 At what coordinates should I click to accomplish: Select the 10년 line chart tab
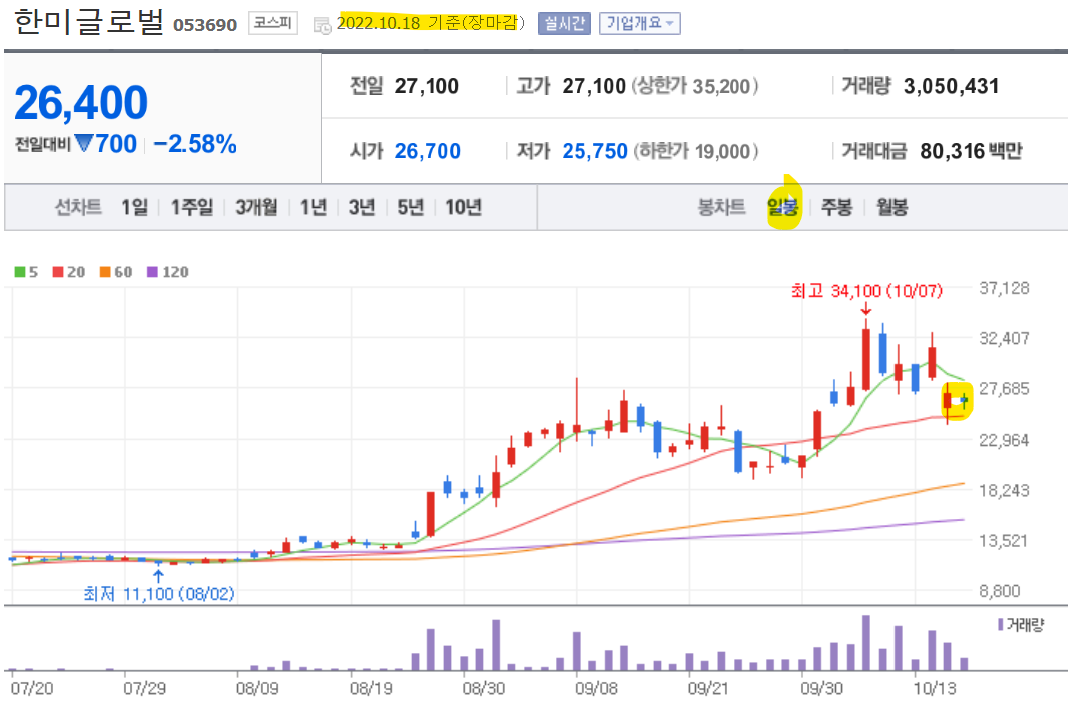pyautogui.click(x=463, y=207)
